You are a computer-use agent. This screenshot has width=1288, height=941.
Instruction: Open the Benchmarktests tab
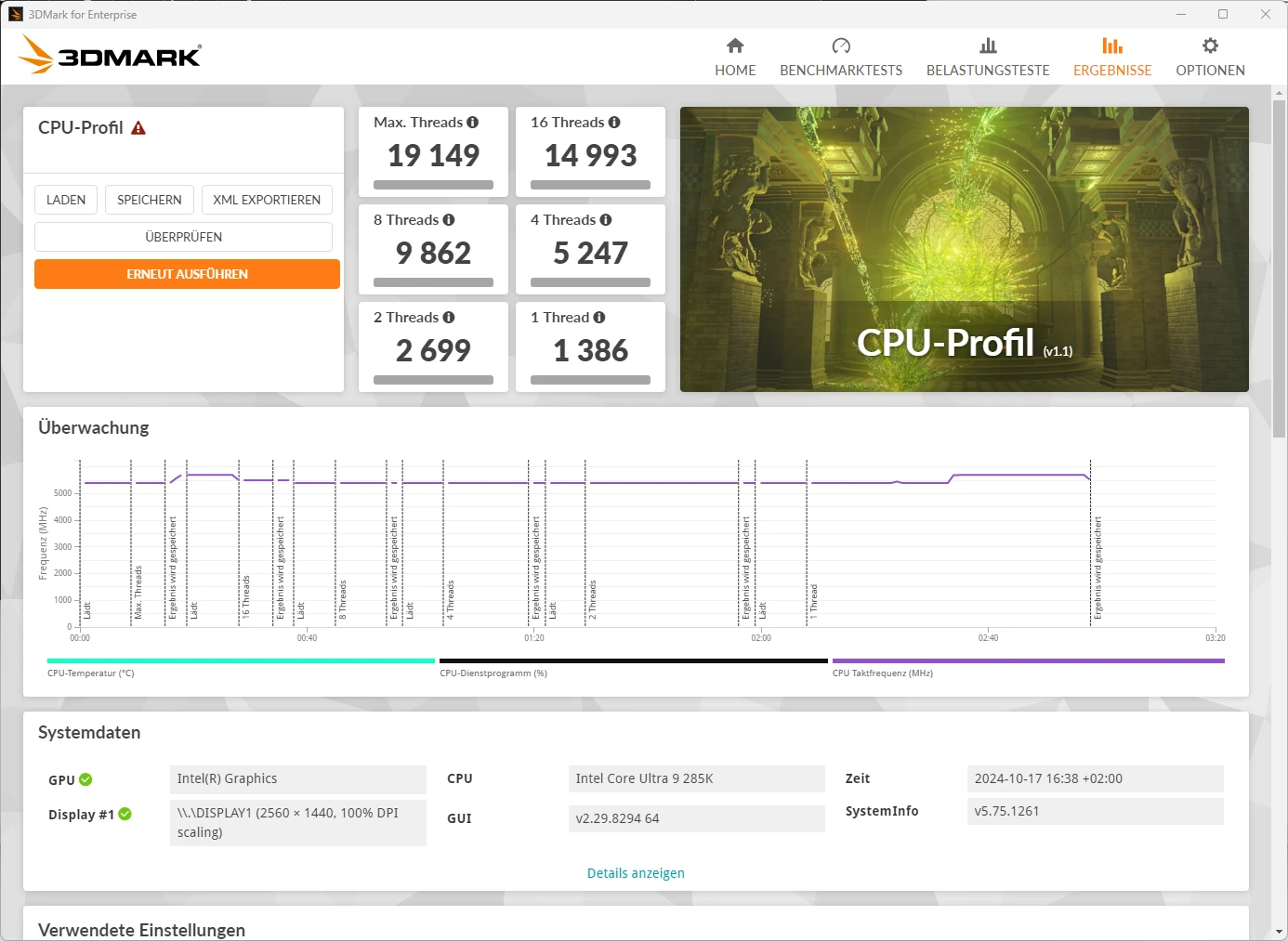click(x=841, y=58)
